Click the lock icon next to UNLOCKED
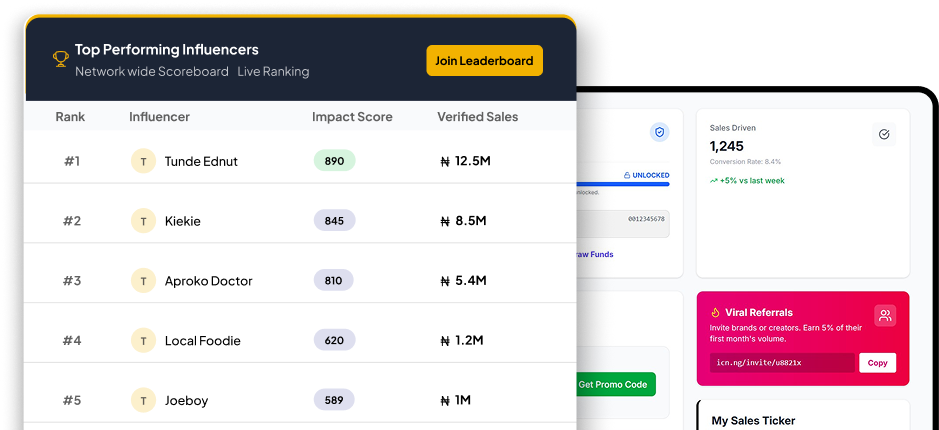 627,175
